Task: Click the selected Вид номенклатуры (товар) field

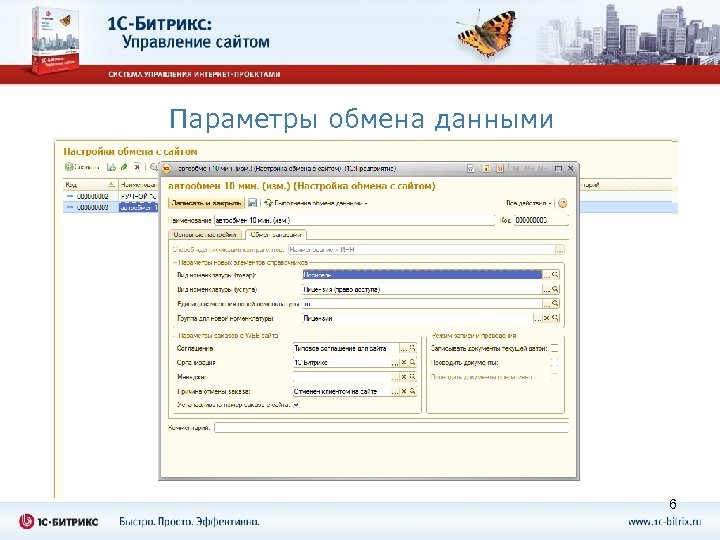Action: pos(422,275)
